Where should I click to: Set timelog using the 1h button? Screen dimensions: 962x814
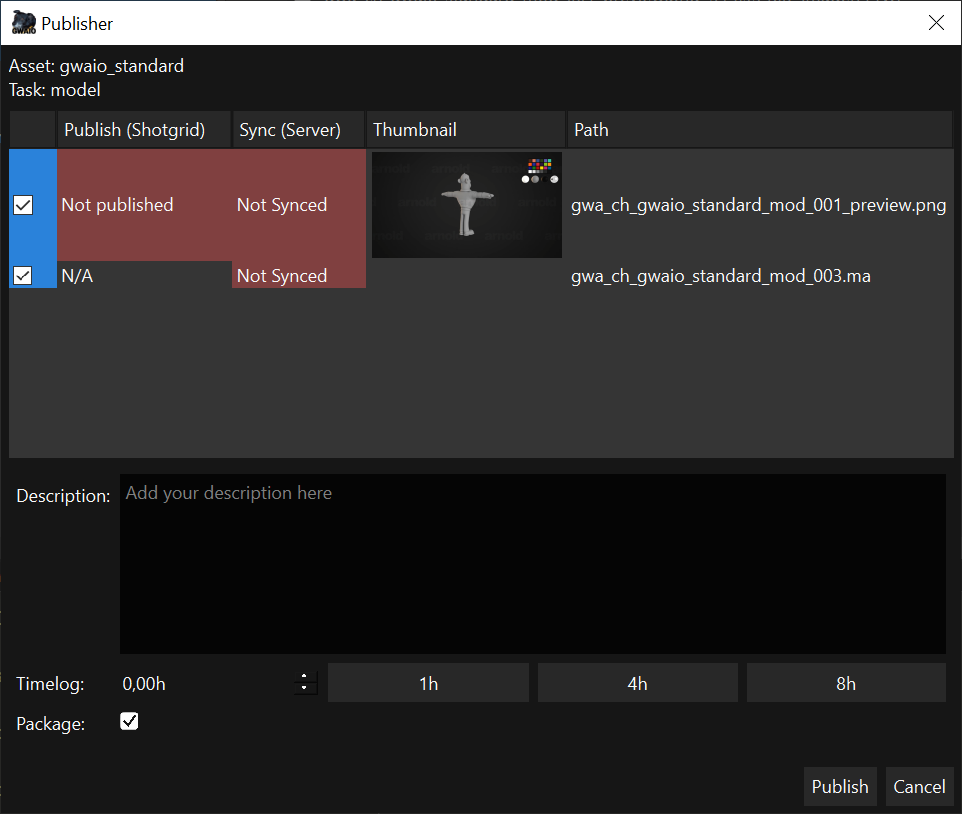click(x=428, y=684)
